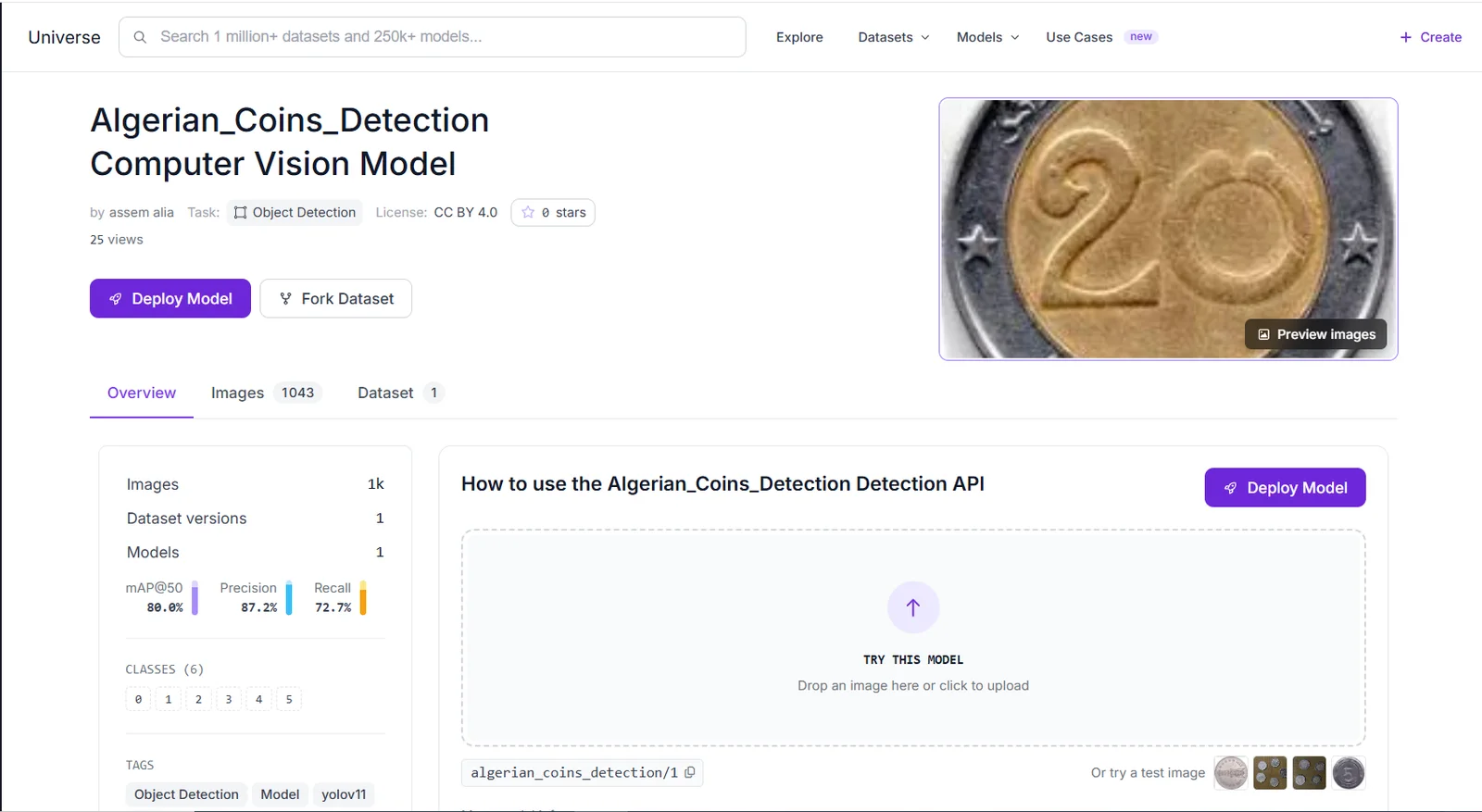This screenshot has width=1482, height=812.
Task: Click the 80.0% mAP value
Action: pyautogui.click(x=165, y=607)
